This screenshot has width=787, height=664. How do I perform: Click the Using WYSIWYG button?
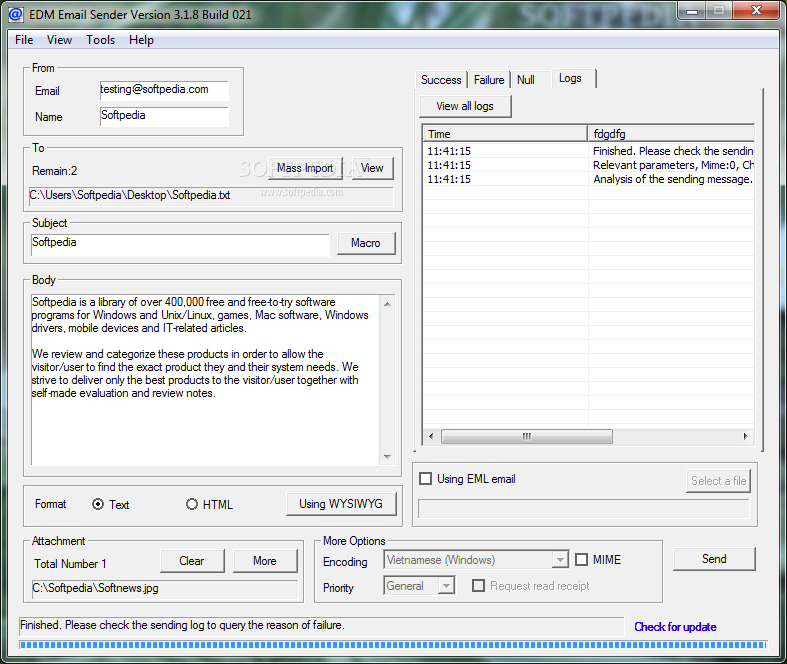pyautogui.click(x=341, y=504)
